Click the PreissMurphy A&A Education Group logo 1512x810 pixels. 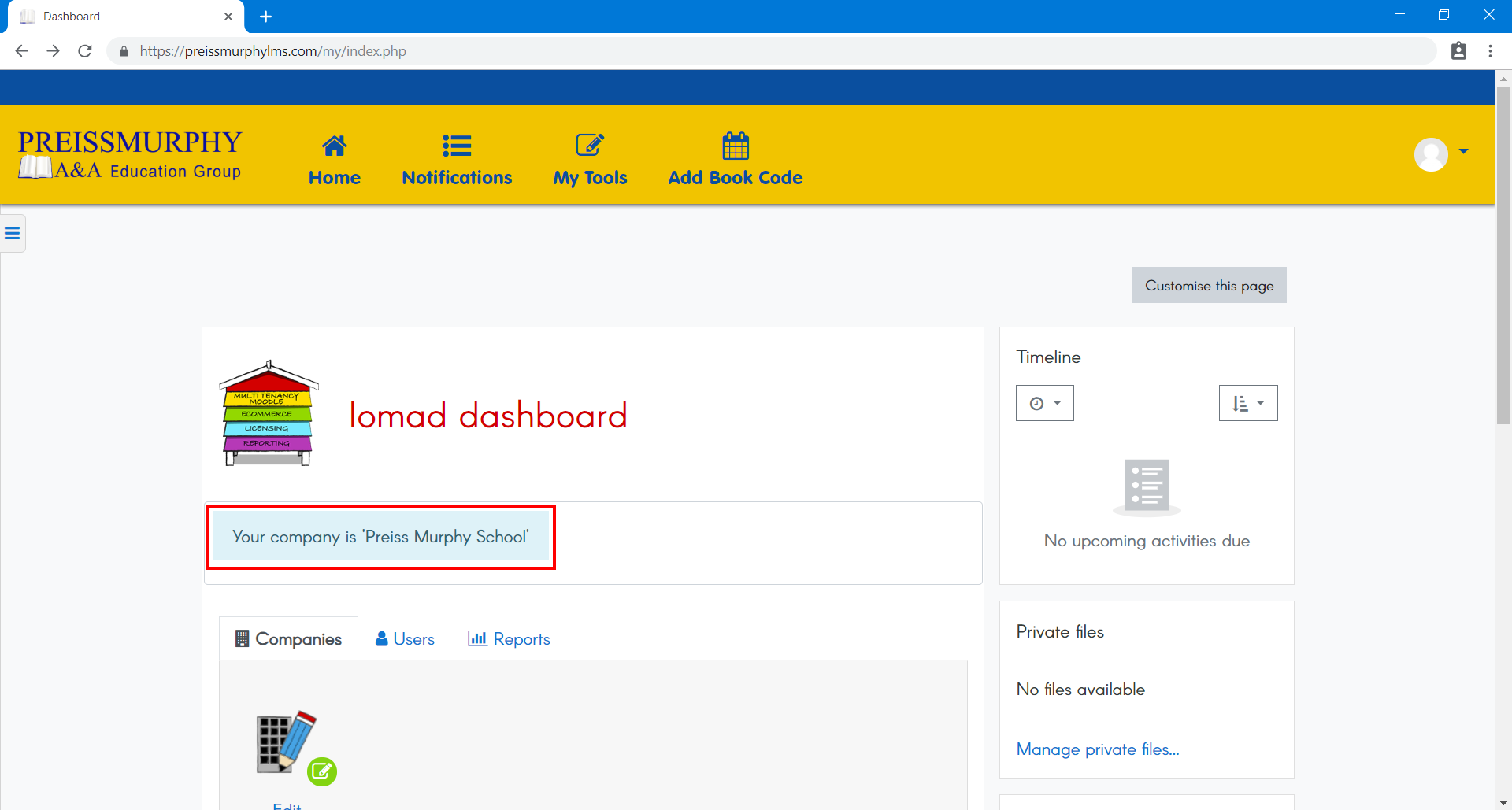coord(130,155)
